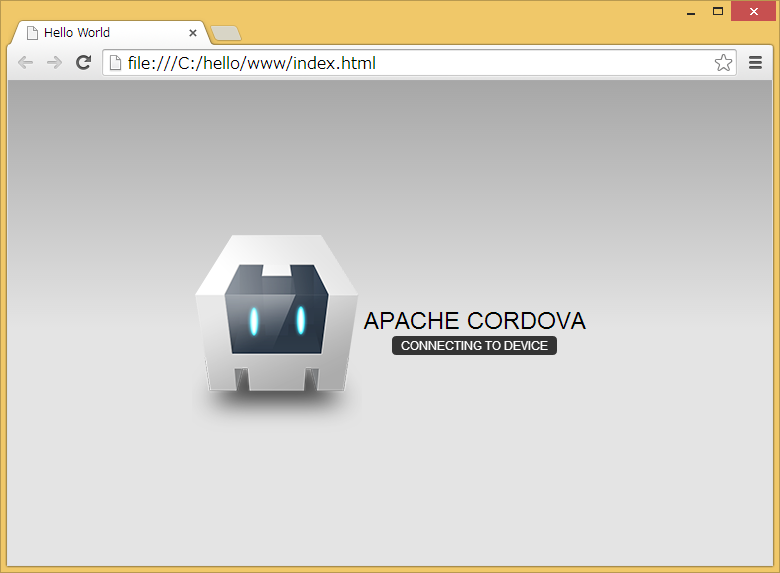
Task: Click the CONNECTING TO DEVICE label
Action: [x=474, y=345]
